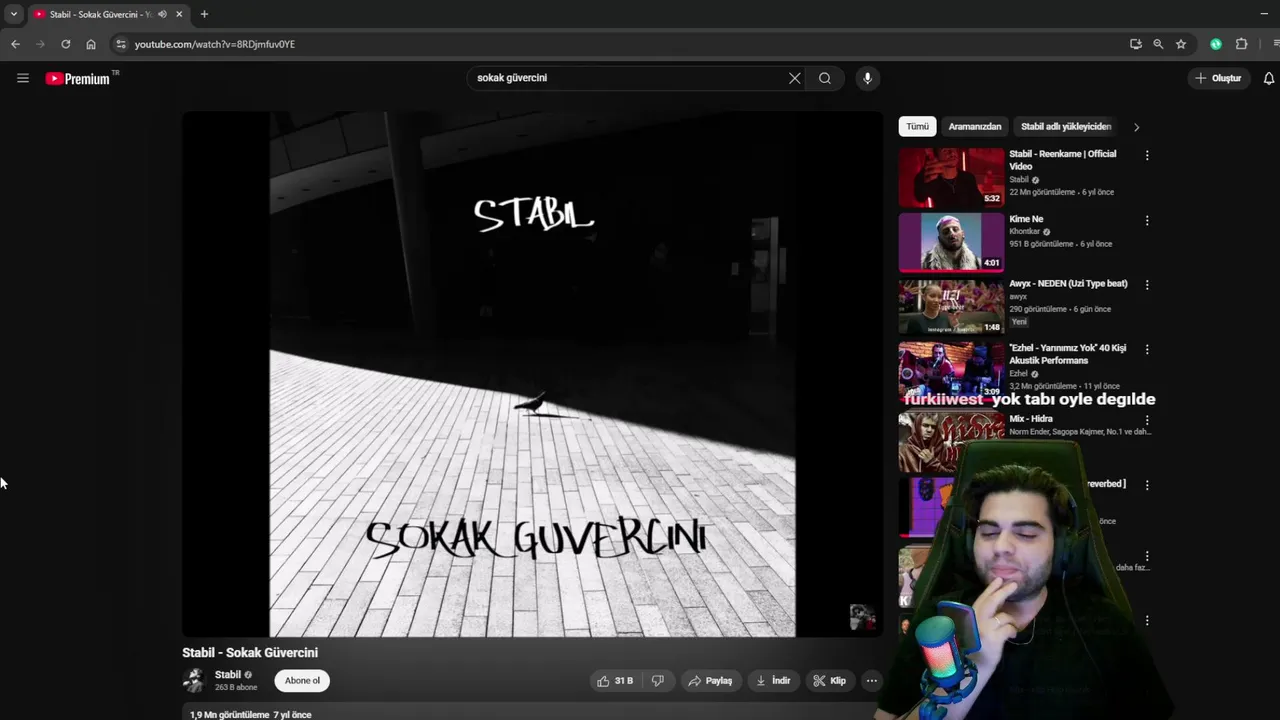Open Stabil - Reenkarne video thumbnail

pyautogui.click(x=951, y=177)
